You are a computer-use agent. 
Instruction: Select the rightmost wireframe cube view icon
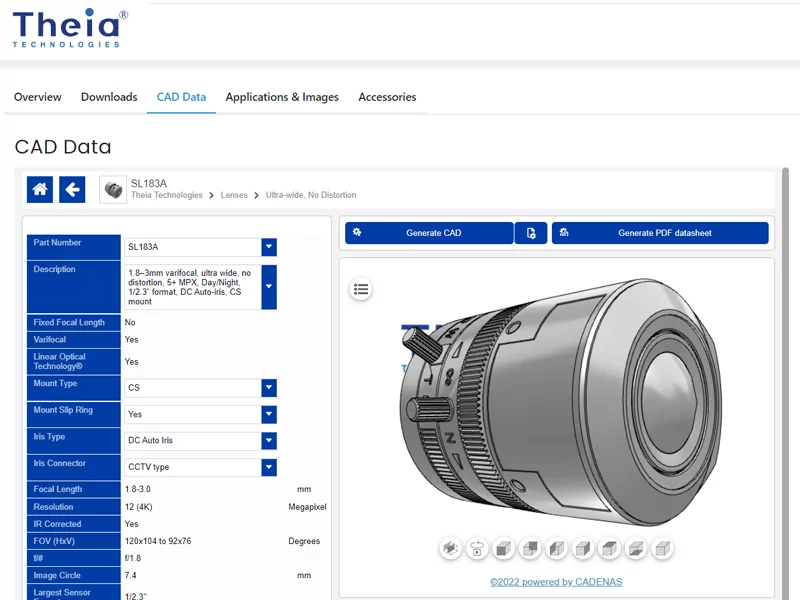pyautogui.click(x=663, y=548)
